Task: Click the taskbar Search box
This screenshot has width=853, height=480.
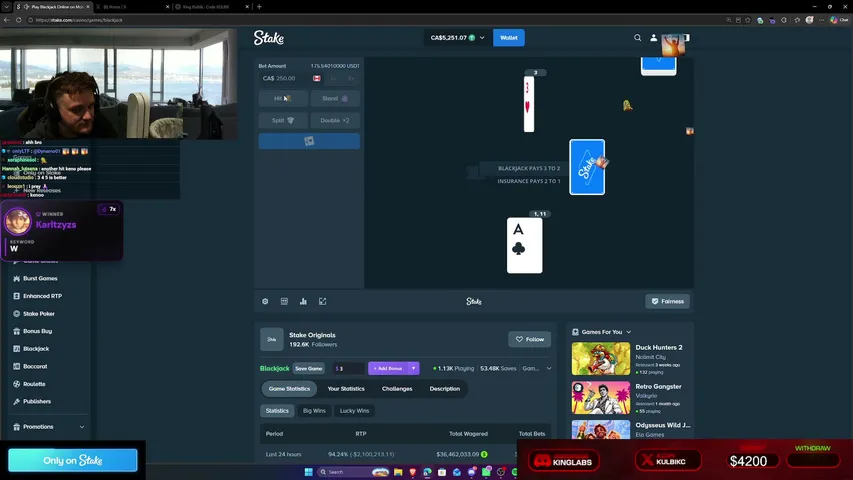Action: pos(354,472)
